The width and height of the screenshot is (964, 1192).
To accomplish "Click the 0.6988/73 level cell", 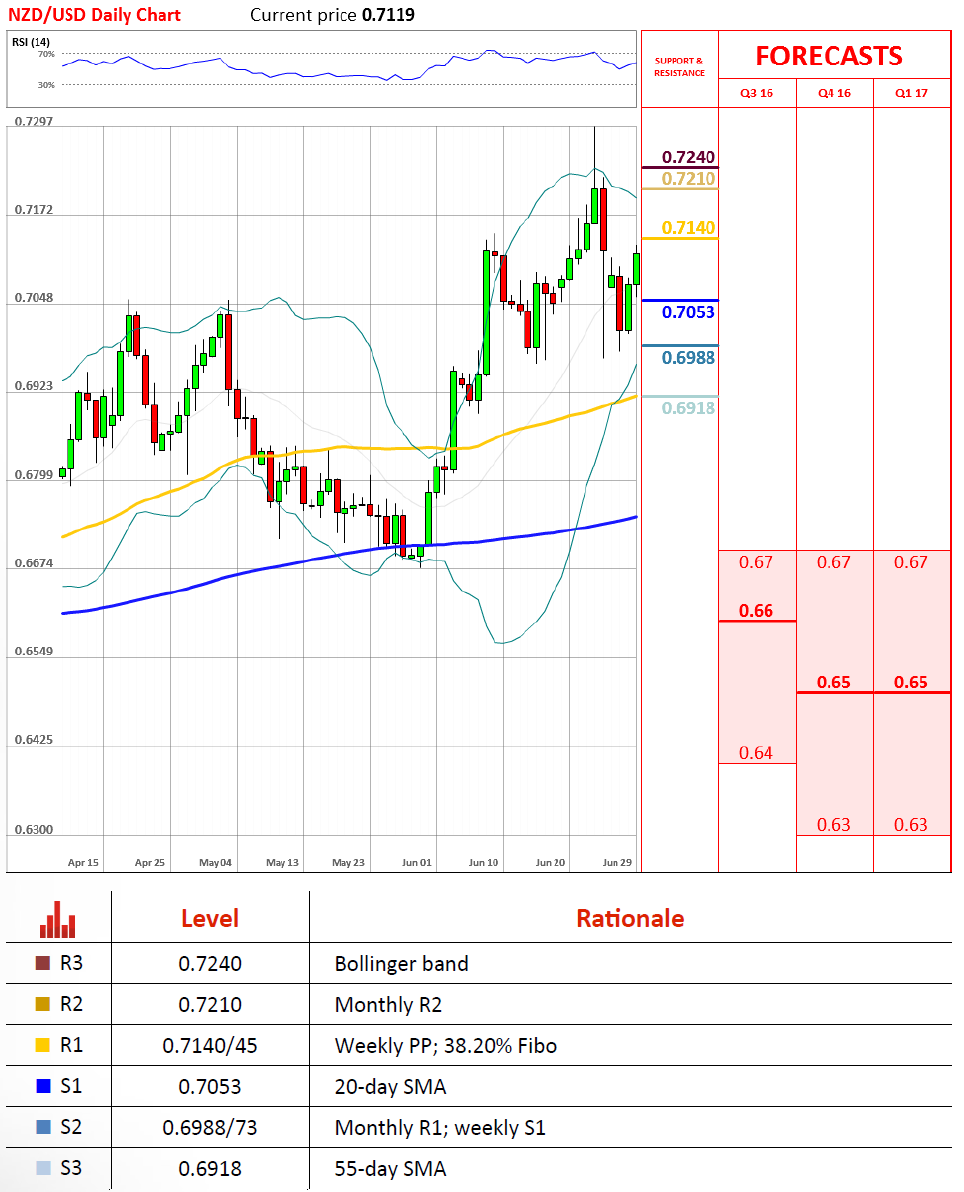I will pyautogui.click(x=210, y=1127).
